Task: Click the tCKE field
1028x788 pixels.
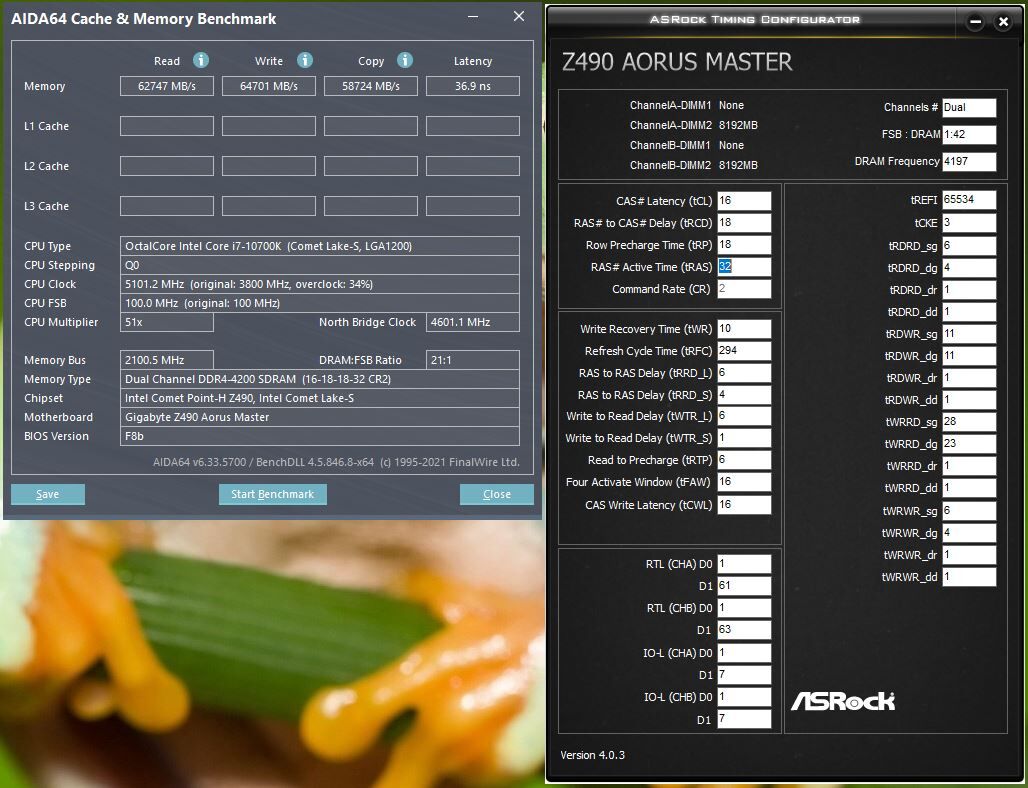Action: coord(969,223)
